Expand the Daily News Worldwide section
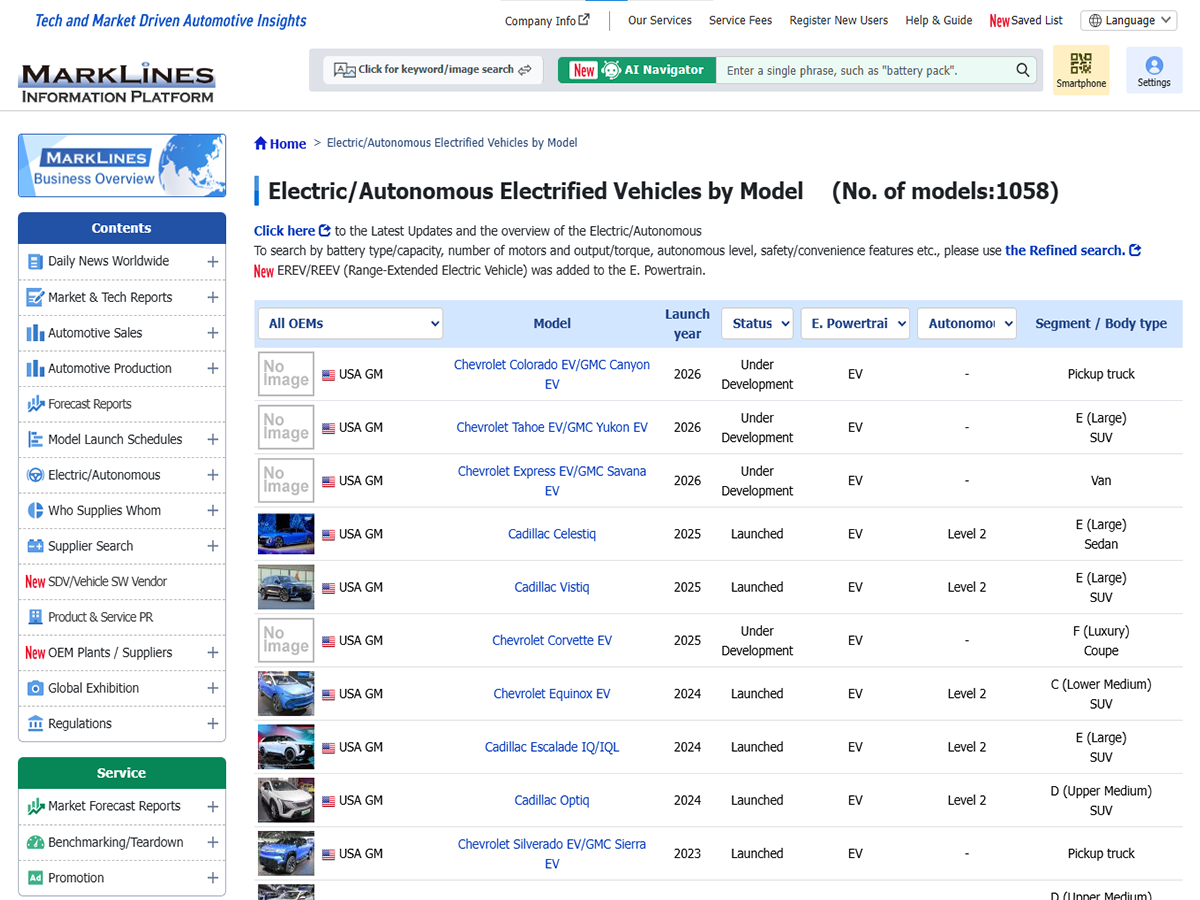The width and height of the screenshot is (1200, 900). [212, 262]
